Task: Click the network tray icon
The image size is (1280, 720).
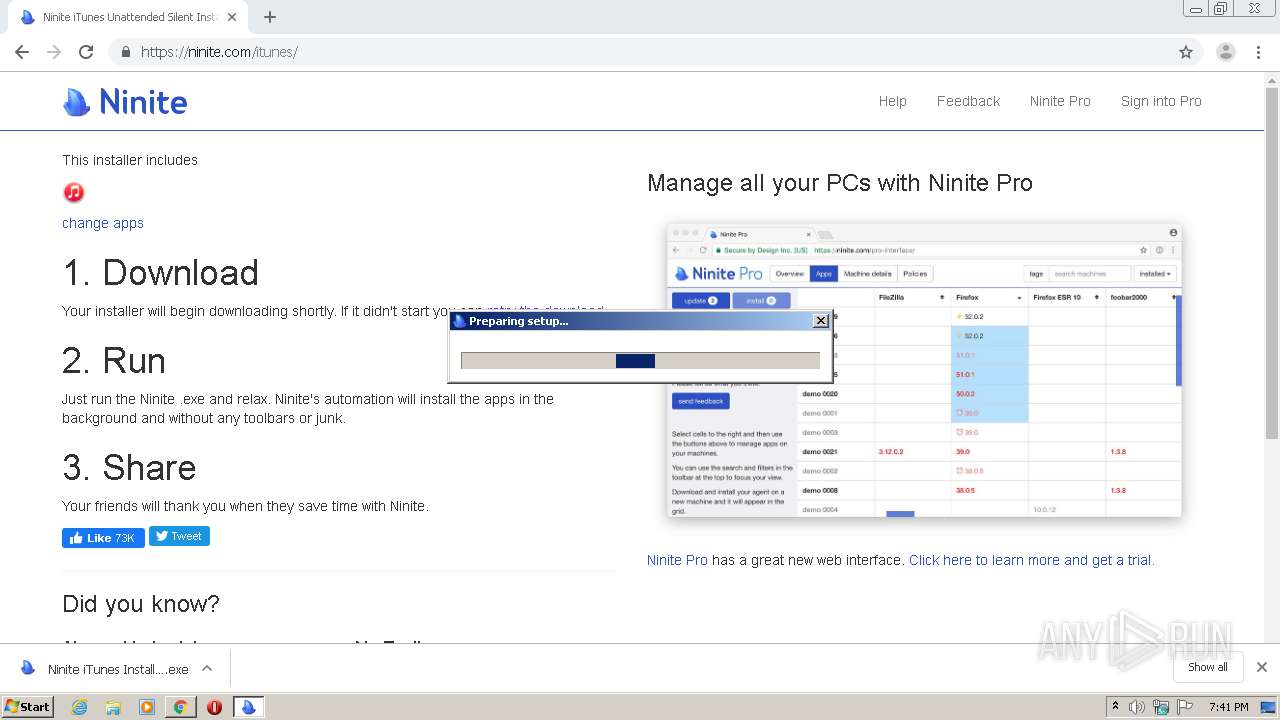Action: 1161,707
